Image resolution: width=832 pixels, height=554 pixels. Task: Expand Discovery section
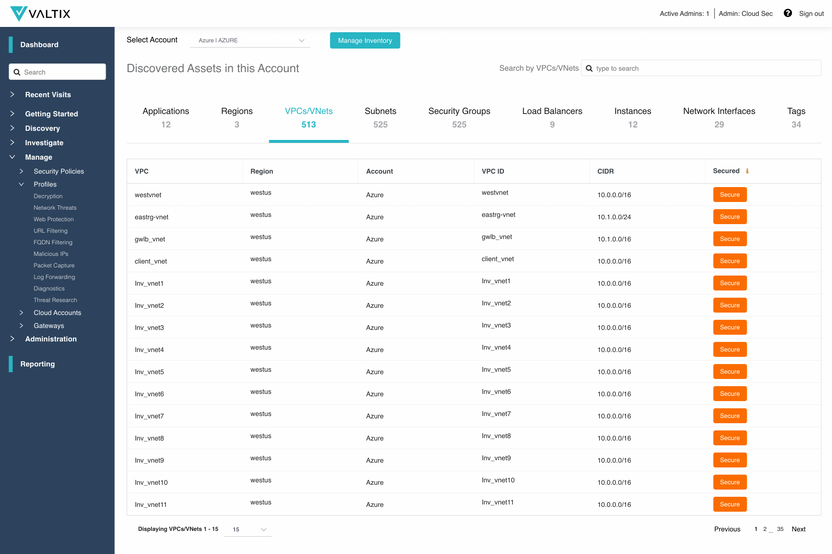click(x=12, y=128)
